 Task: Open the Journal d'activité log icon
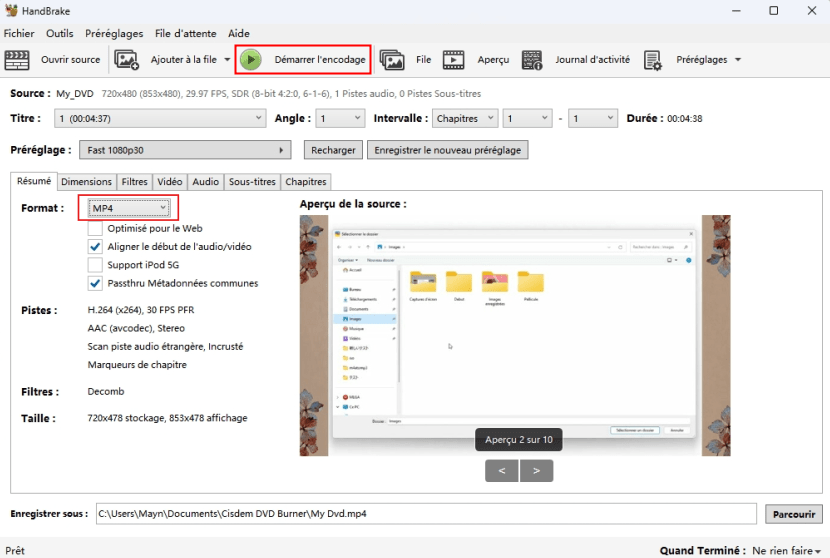[x=532, y=60]
